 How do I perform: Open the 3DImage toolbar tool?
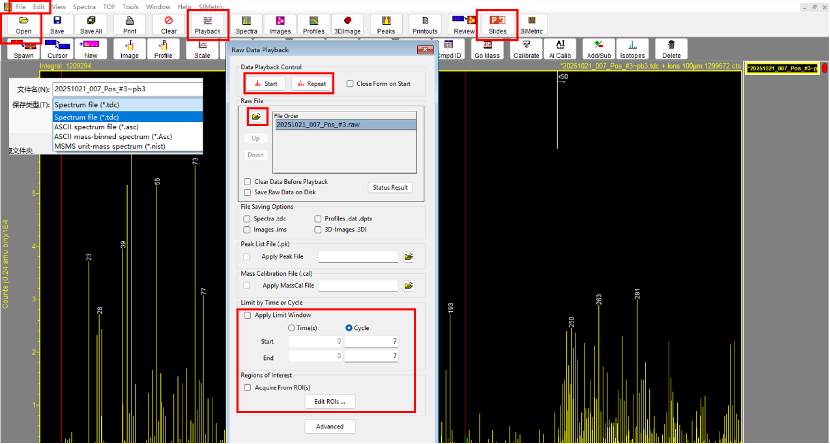click(x=346, y=24)
